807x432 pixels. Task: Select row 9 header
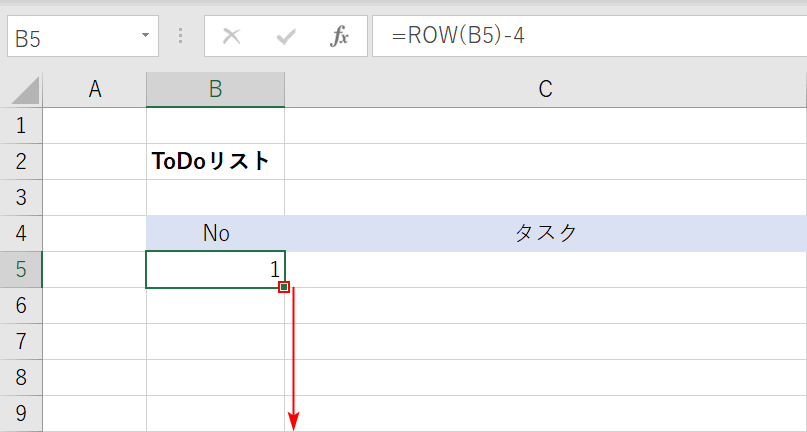[22, 413]
